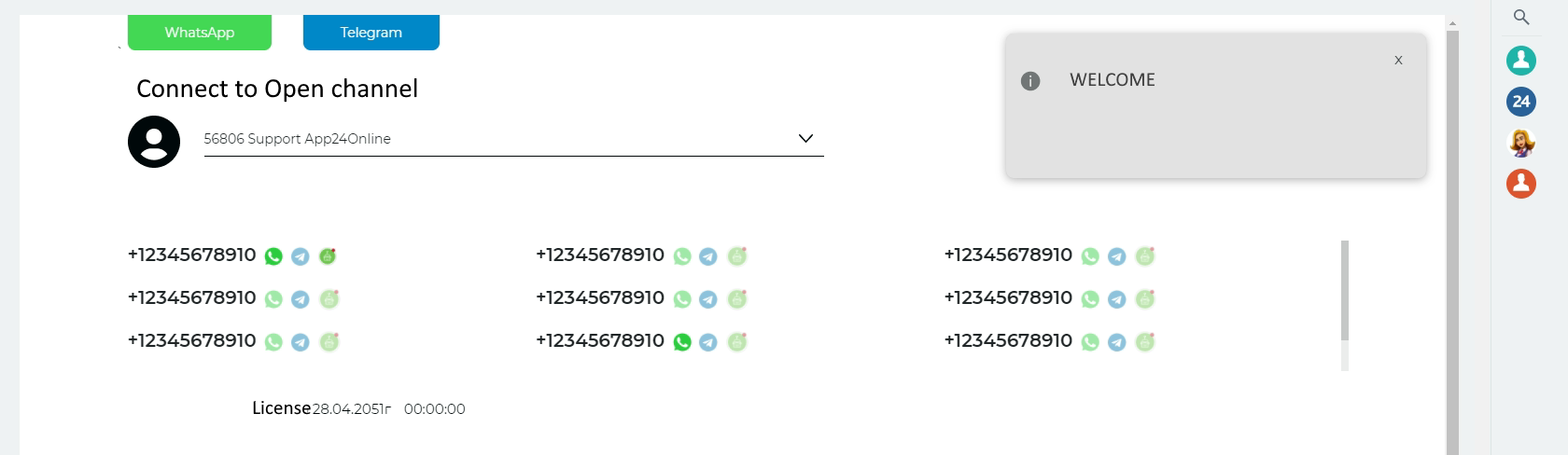Click the black profile avatar beside the channel selector
The image size is (1568, 455).
point(154,142)
